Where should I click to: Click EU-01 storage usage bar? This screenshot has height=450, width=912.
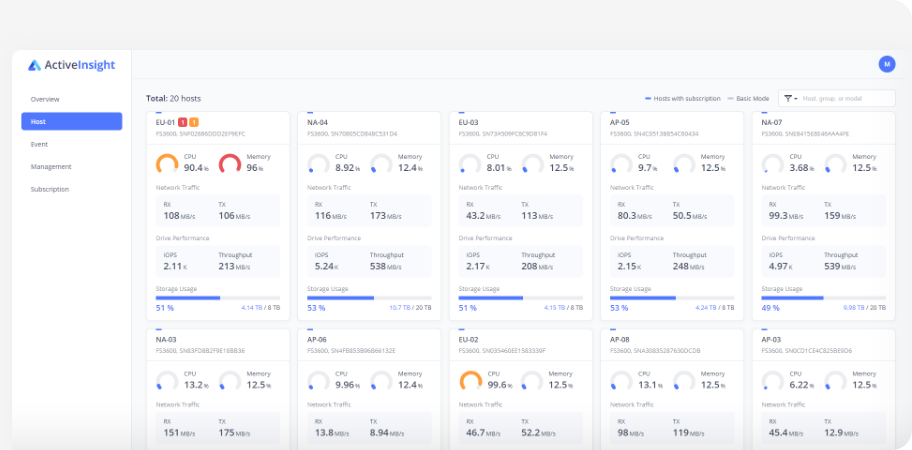(x=218, y=298)
